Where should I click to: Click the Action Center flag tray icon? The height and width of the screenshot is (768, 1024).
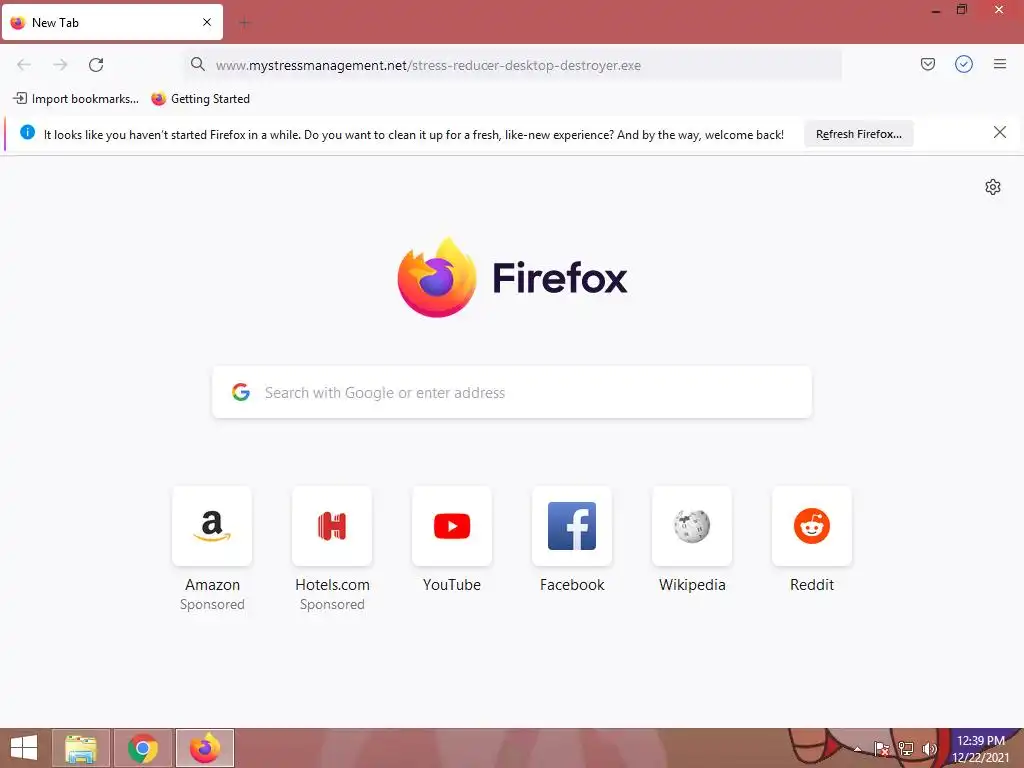pyautogui.click(x=881, y=749)
